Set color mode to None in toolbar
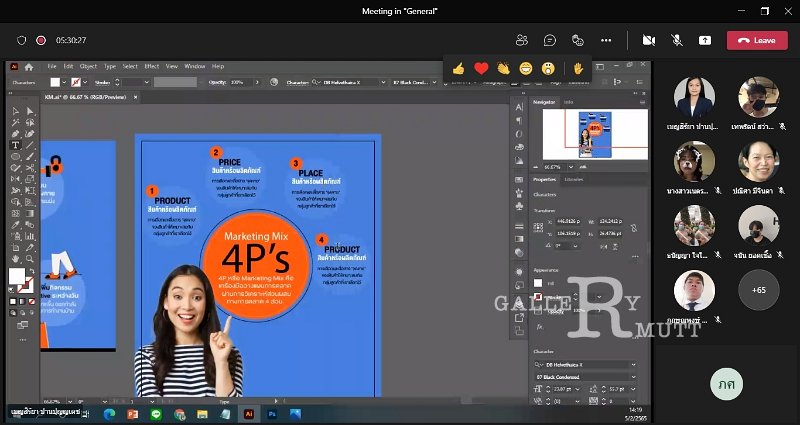 [32, 302]
